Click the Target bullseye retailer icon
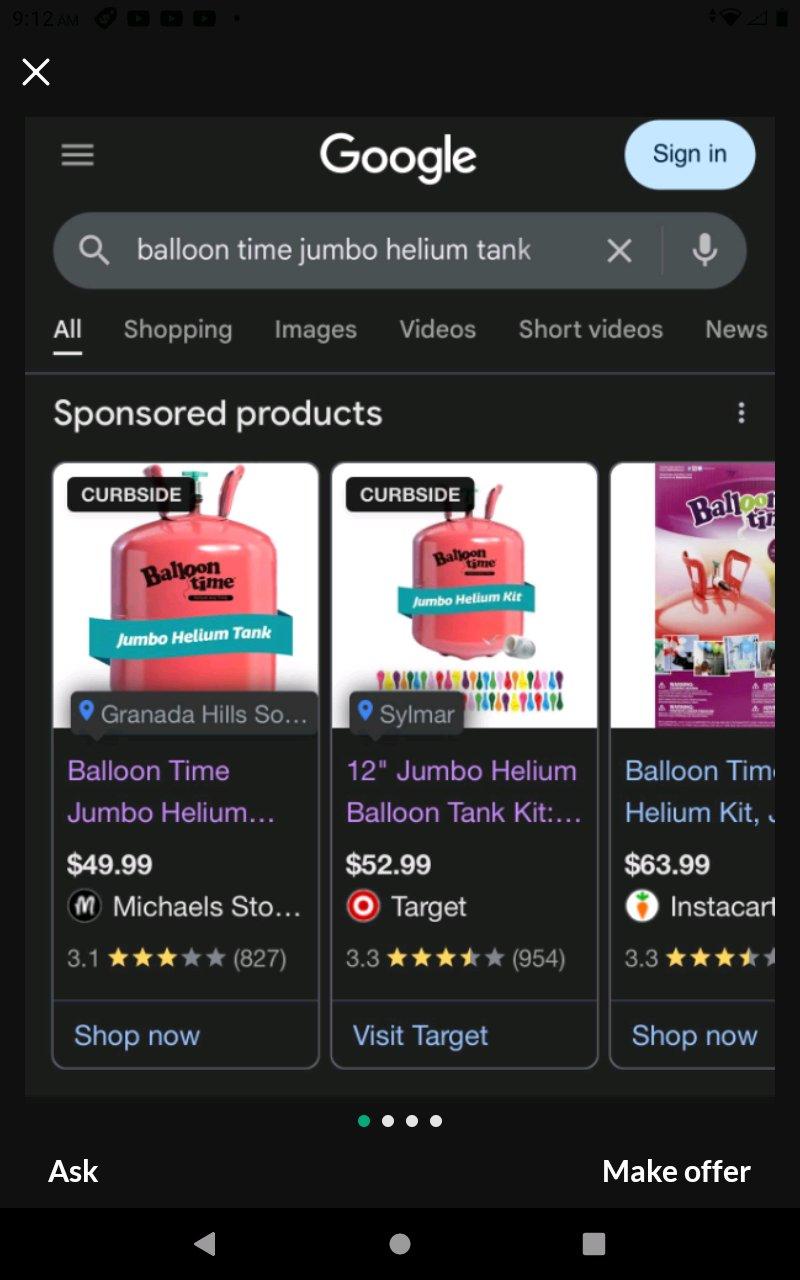 (x=364, y=906)
